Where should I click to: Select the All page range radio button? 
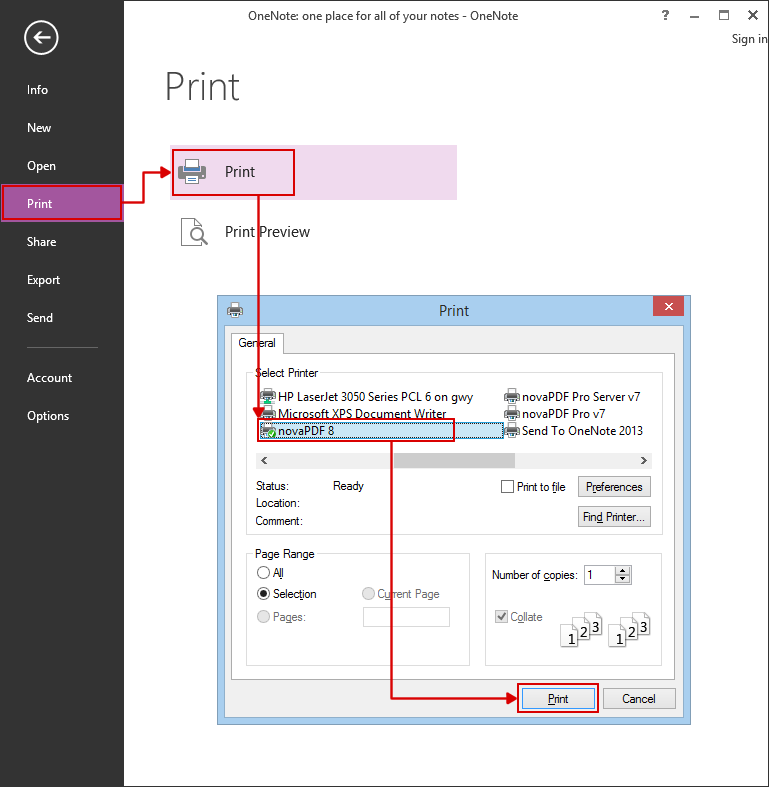263,573
